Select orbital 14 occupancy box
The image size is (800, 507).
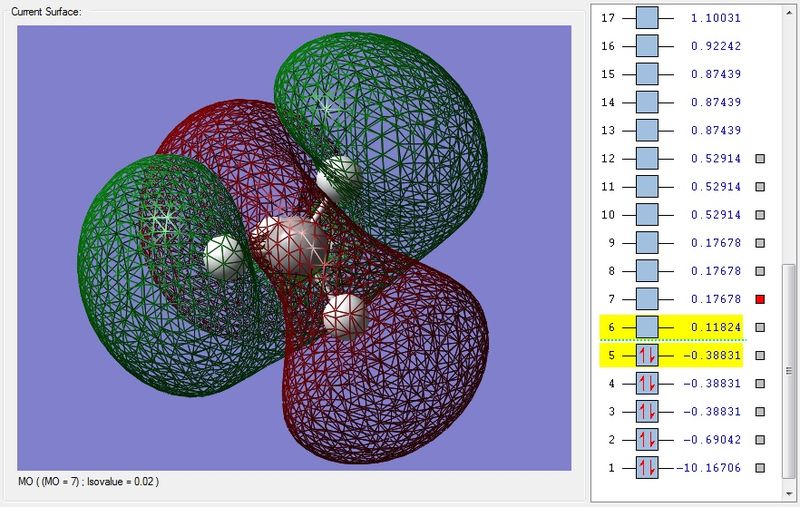[x=647, y=102]
